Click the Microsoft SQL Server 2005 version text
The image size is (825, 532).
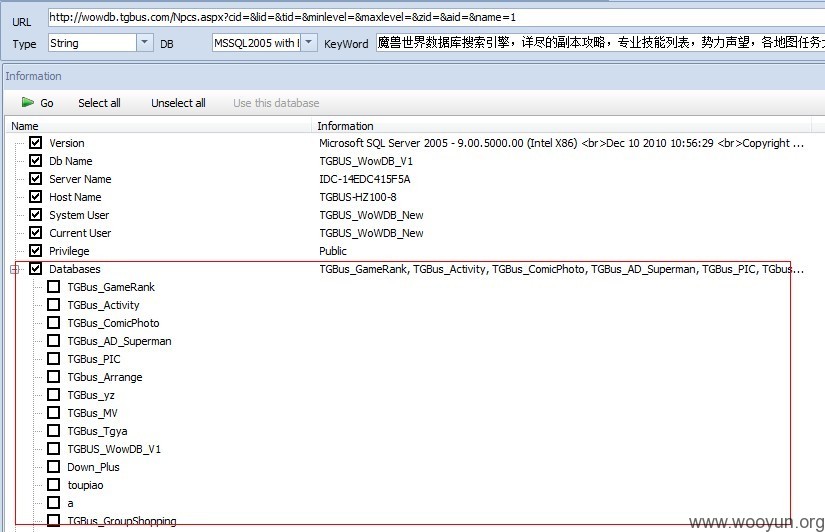pos(561,143)
